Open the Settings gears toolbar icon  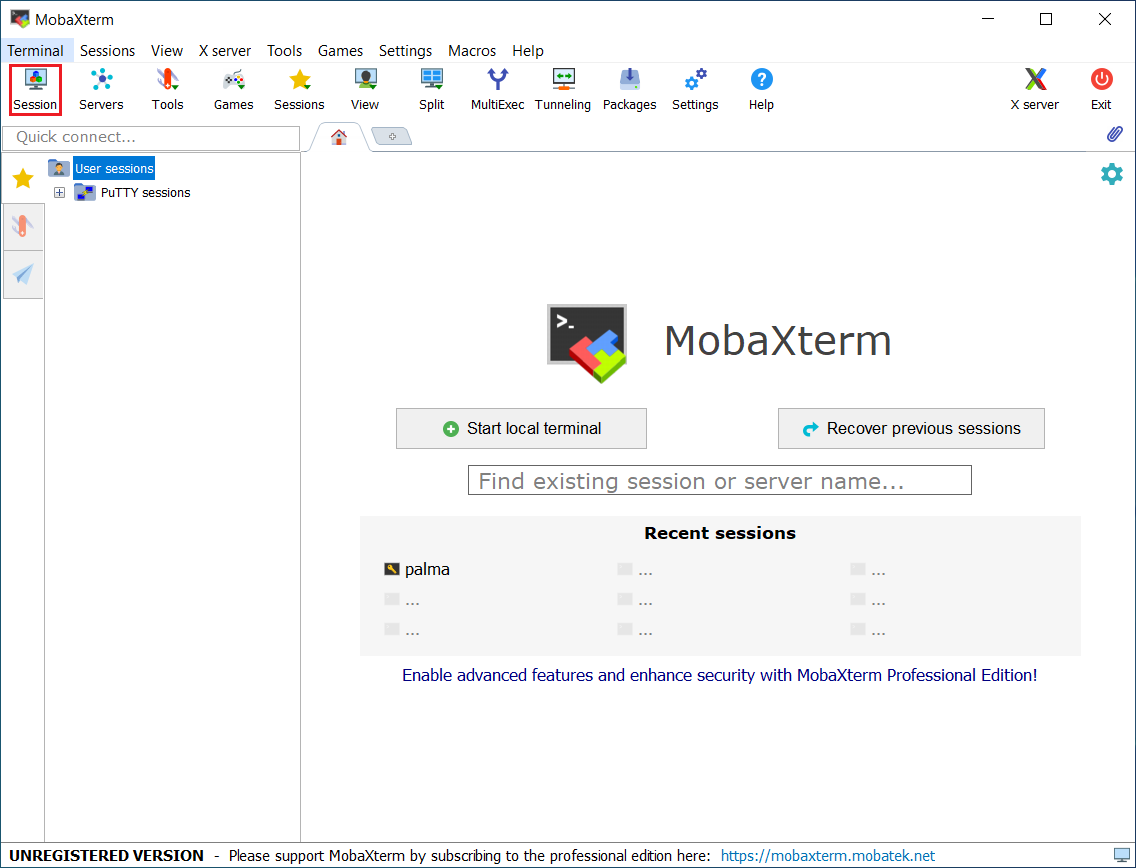[x=695, y=90]
